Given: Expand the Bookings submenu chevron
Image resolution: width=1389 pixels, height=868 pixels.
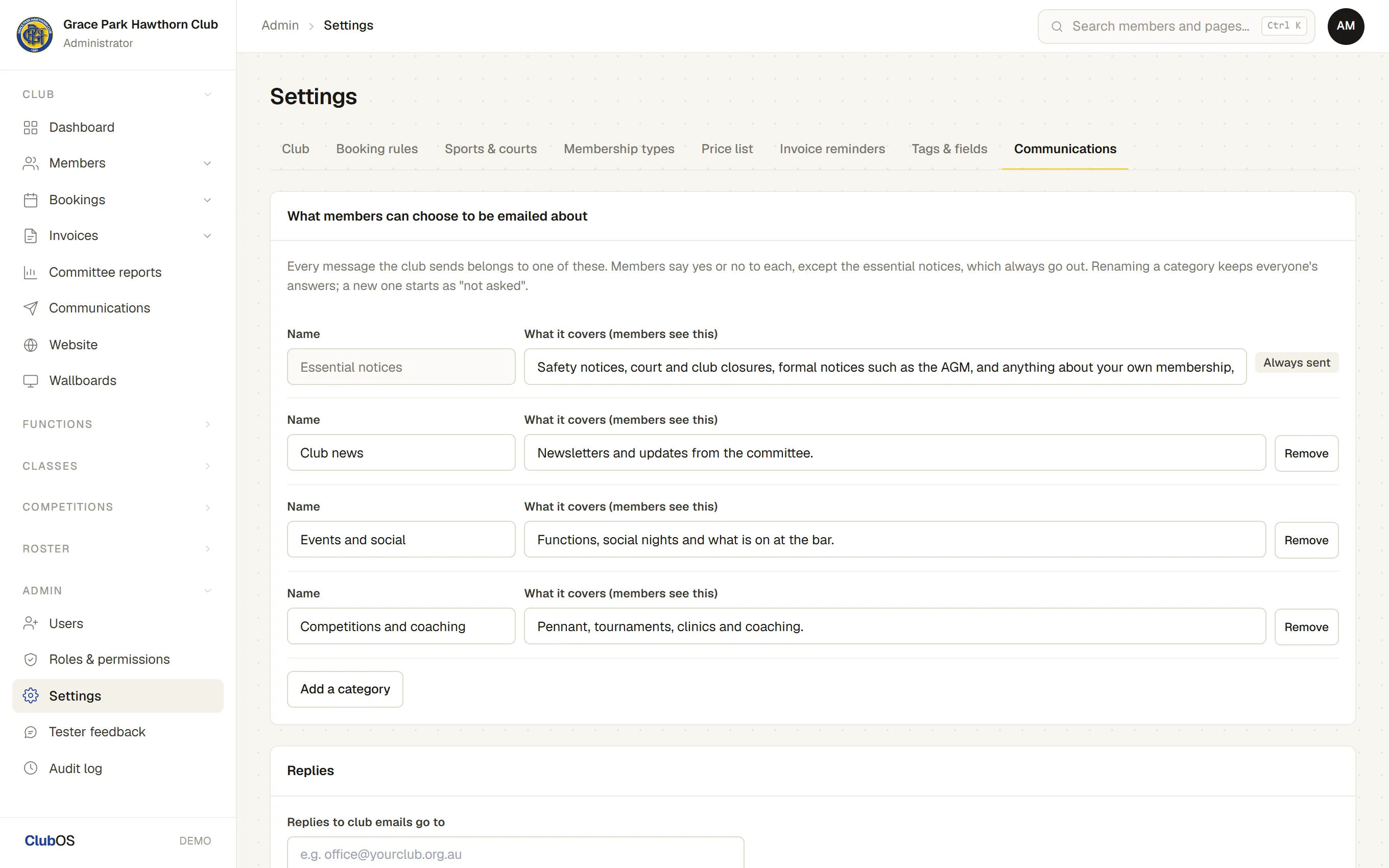Looking at the screenshot, I should (x=208, y=200).
